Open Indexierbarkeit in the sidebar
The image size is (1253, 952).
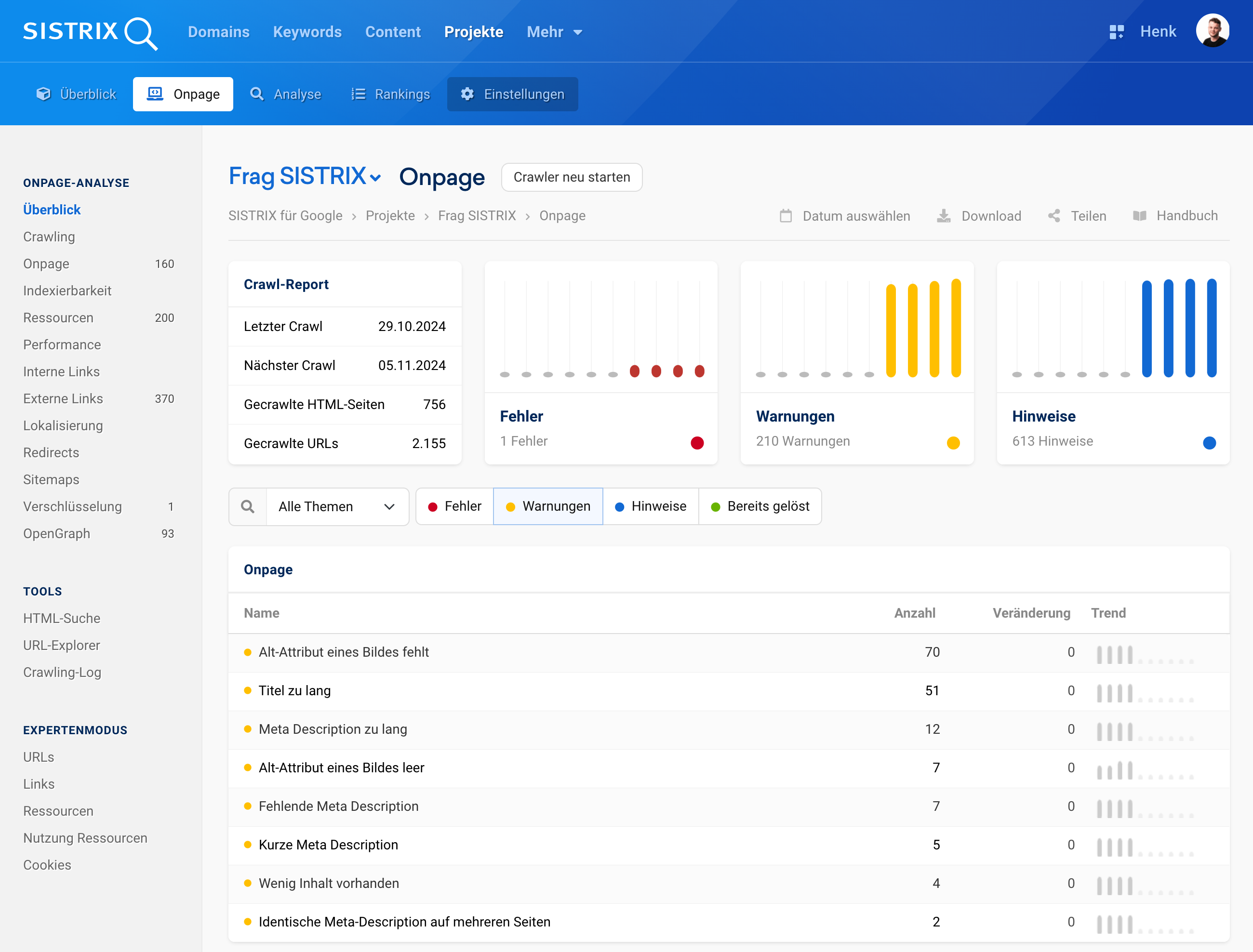point(67,291)
